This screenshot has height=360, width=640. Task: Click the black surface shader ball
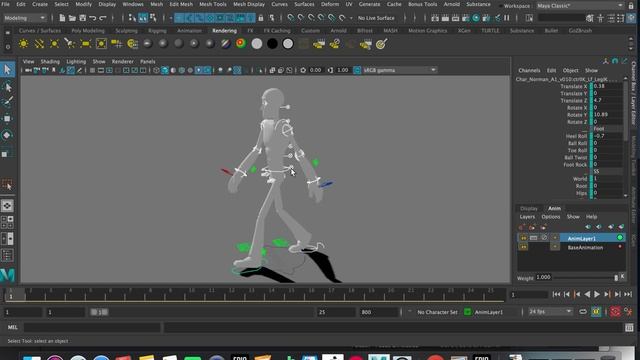point(272,44)
